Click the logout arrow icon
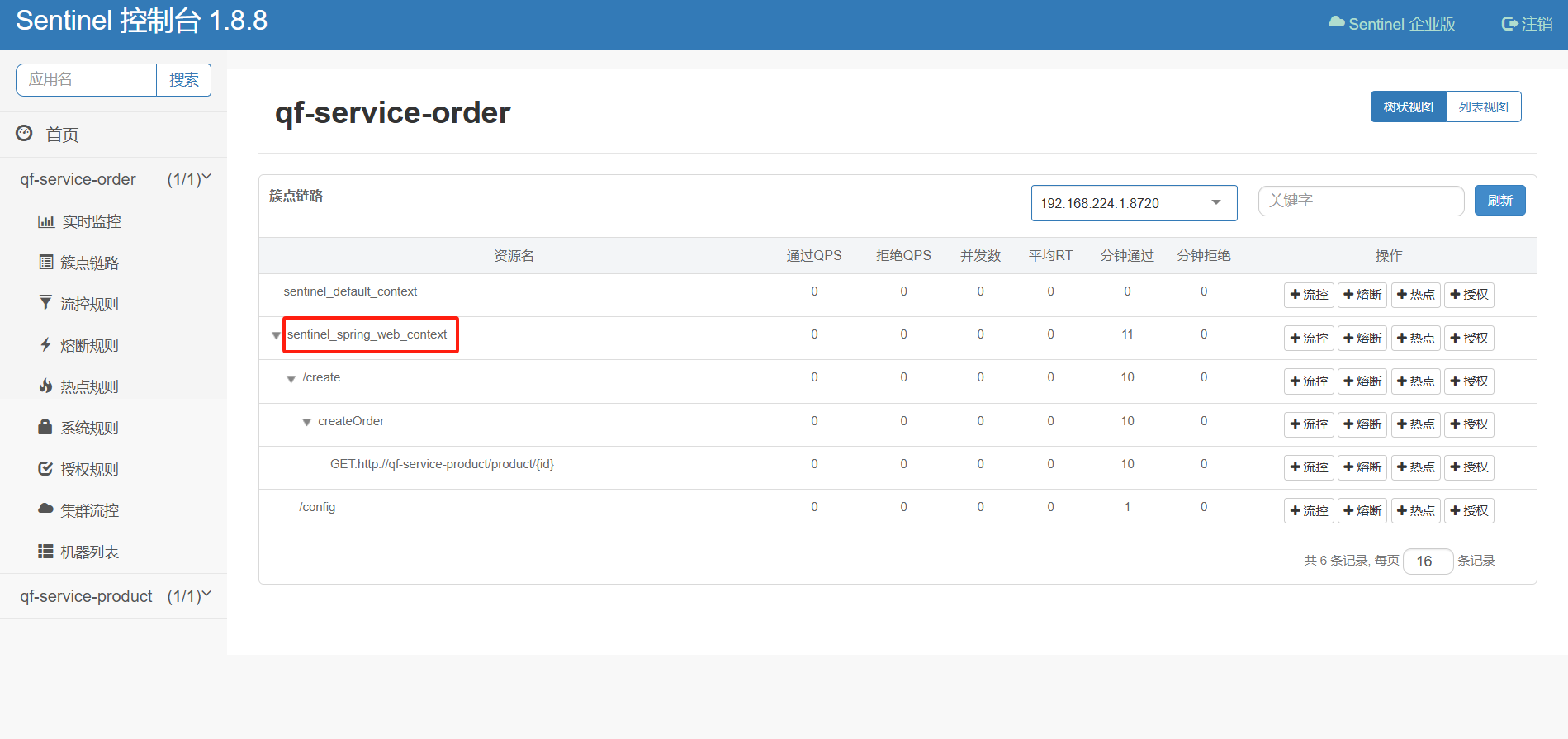This screenshot has height=739, width=1568. click(1509, 24)
